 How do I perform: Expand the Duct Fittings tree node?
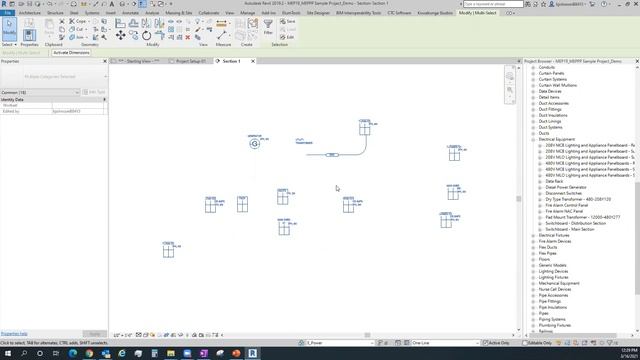coord(533,109)
